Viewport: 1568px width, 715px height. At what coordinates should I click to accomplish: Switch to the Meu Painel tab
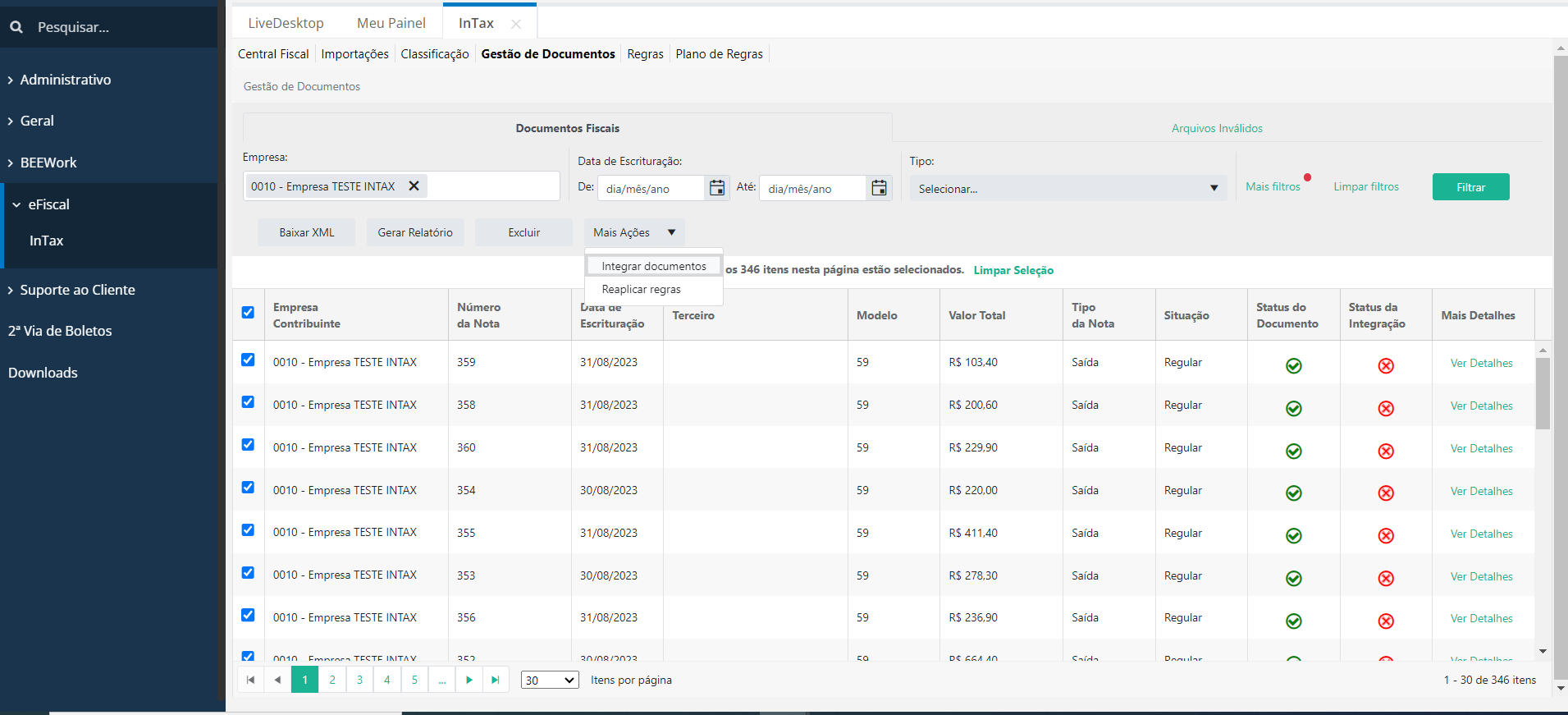[391, 23]
